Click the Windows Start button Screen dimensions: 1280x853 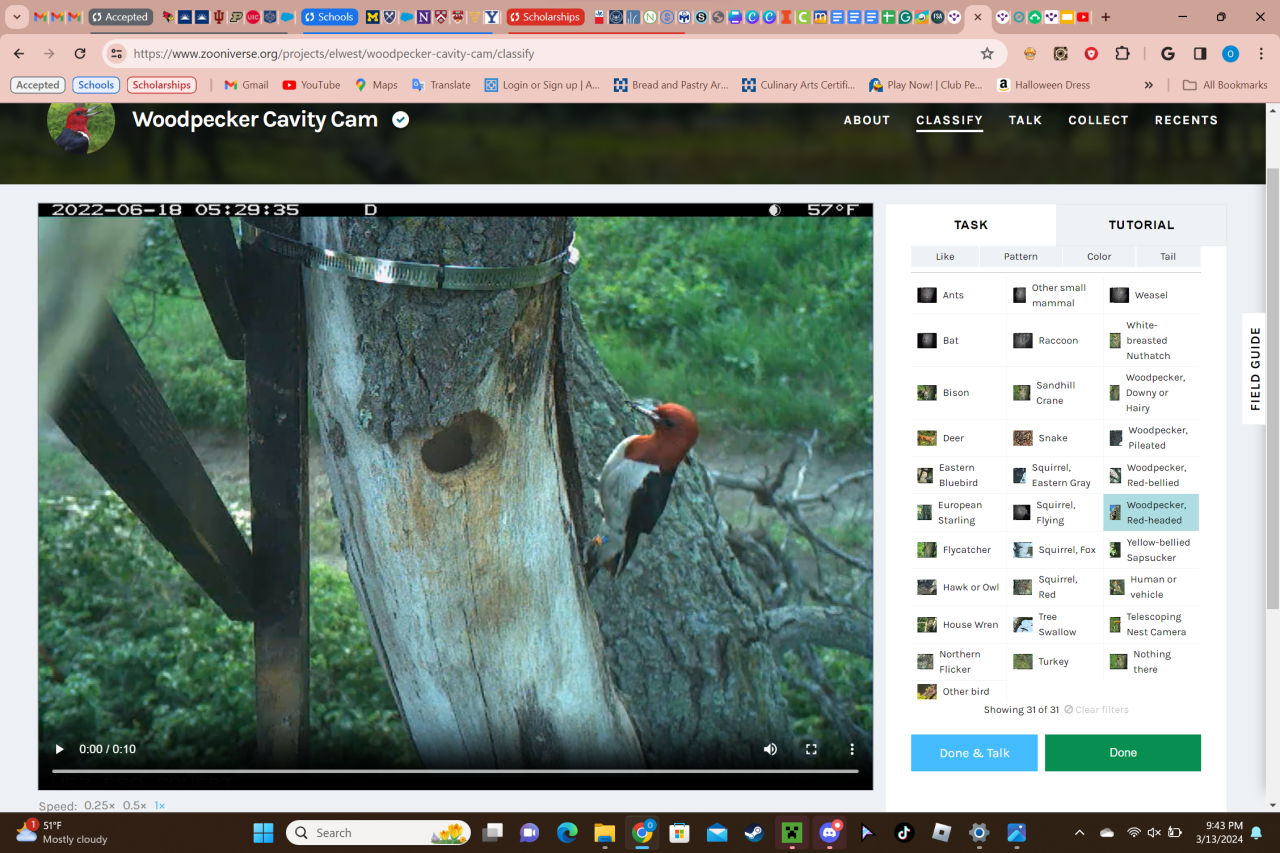263,832
